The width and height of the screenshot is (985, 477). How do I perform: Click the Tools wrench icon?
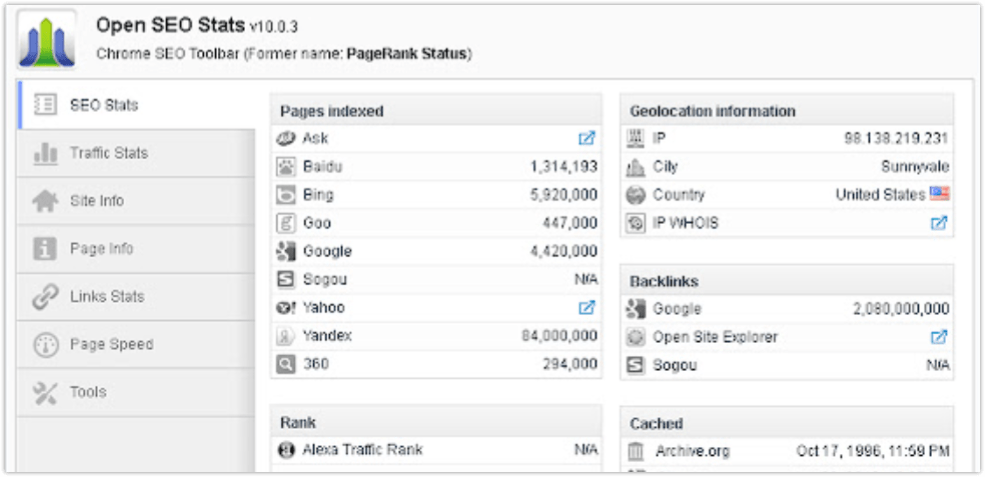pyautogui.click(x=45, y=392)
